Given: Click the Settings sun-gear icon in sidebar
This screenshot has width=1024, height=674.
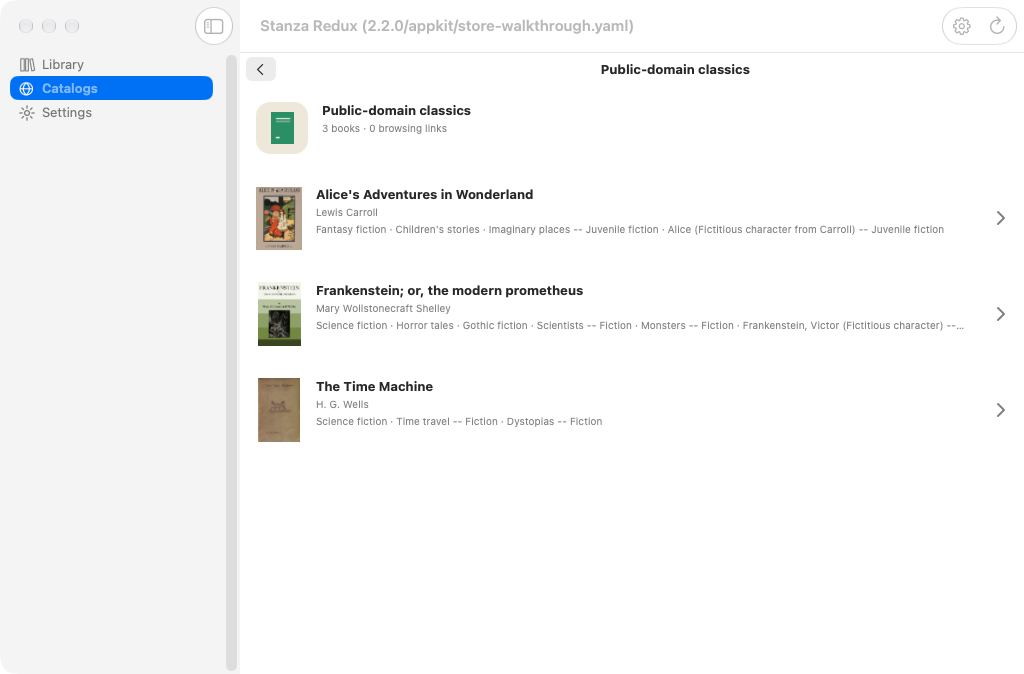Looking at the screenshot, I should coord(27,112).
